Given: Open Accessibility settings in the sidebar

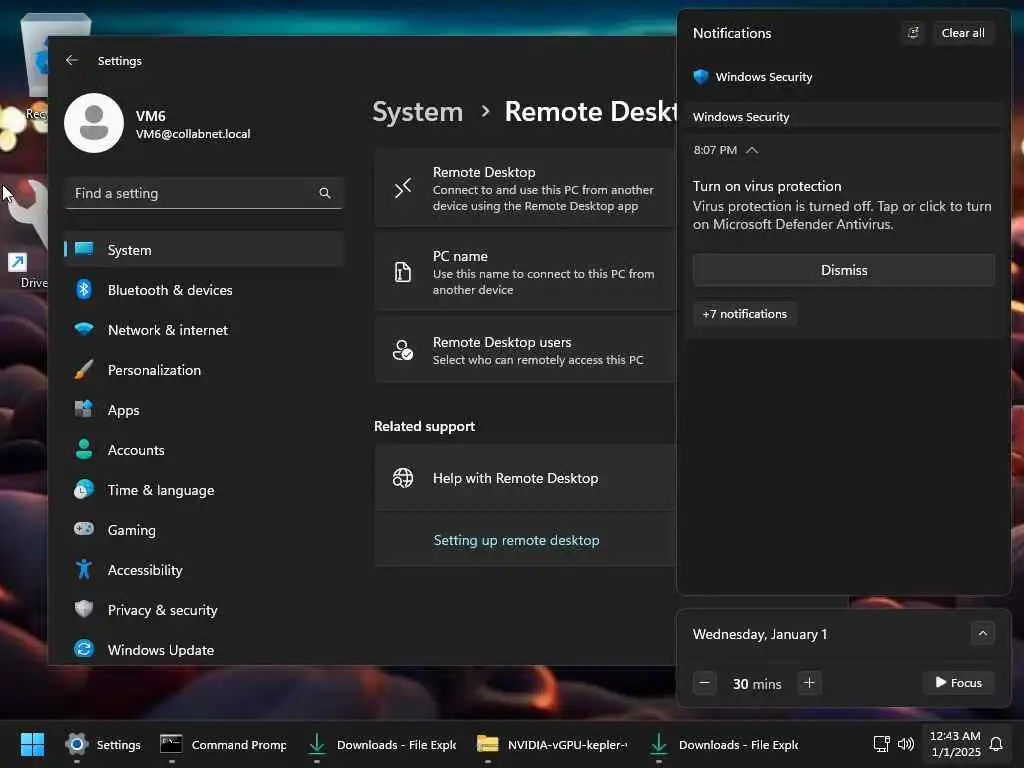Looking at the screenshot, I should (204, 570).
